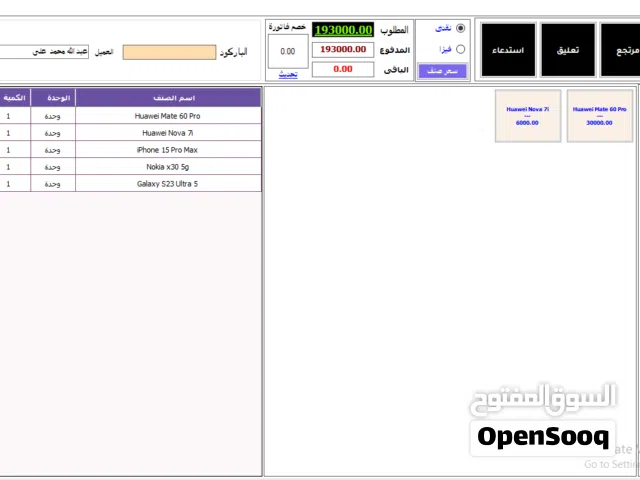
Task: Click the quantity cell of Galaxy S23 Ultra 5
Action: click(x=15, y=184)
